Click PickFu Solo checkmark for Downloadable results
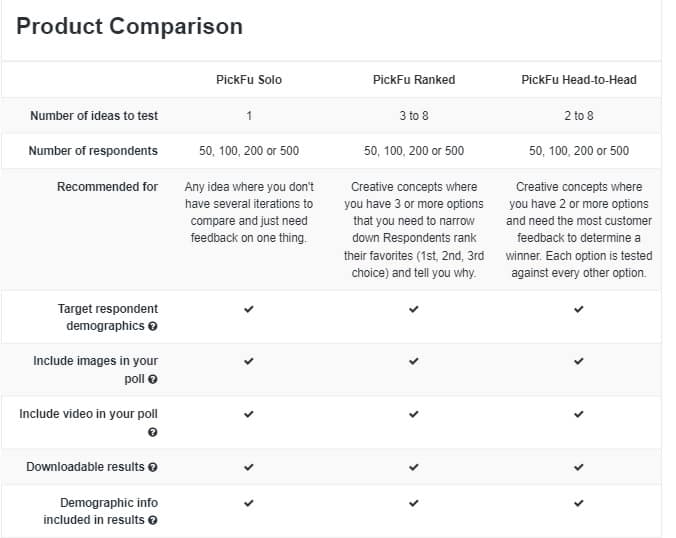The height and width of the screenshot is (538, 676). click(x=249, y=466)
